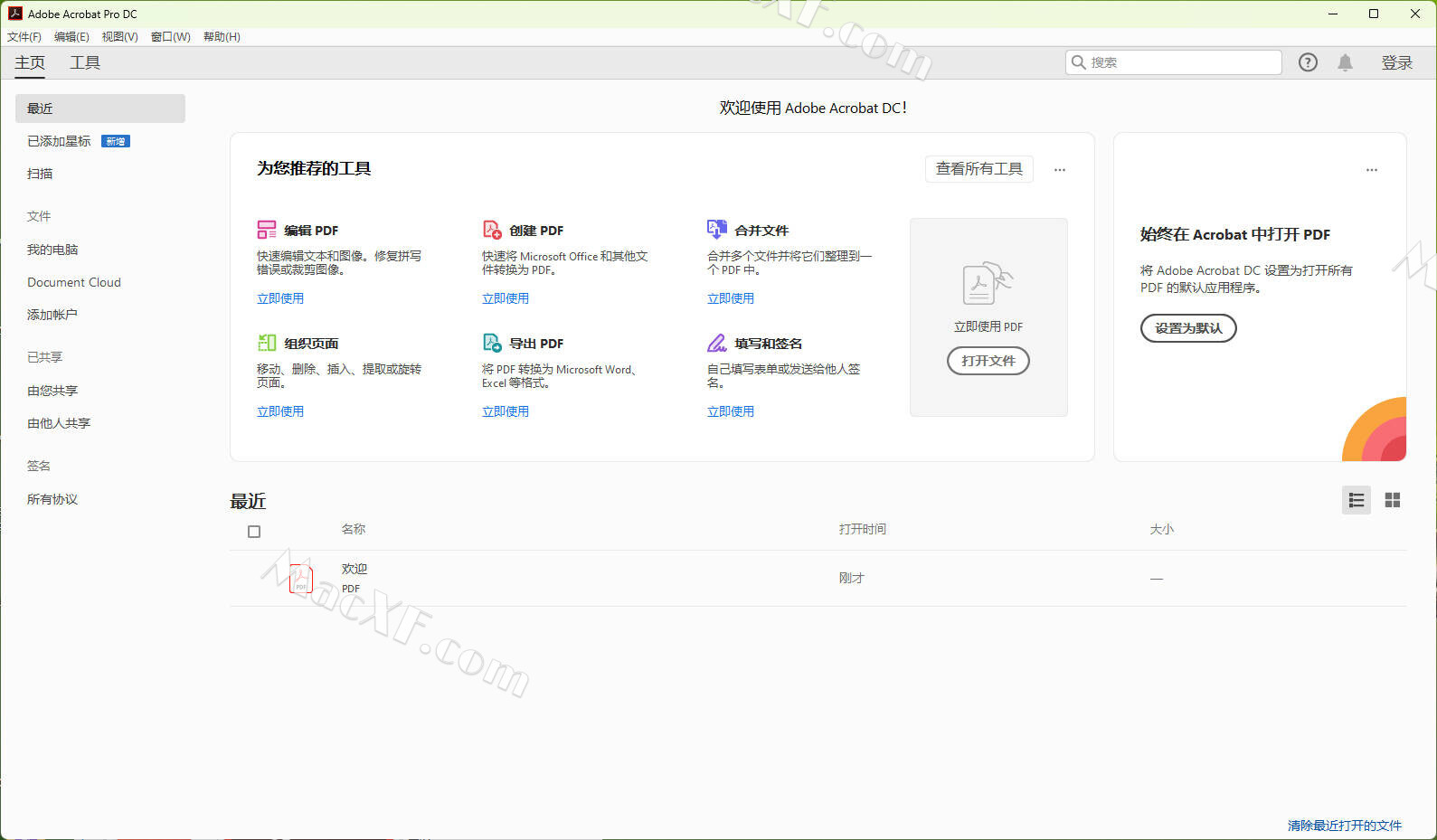This screenshot has height=840, width=1437.
Task: Click 立即使用 under 填写和签名
Action: click(x=731, y=411)
